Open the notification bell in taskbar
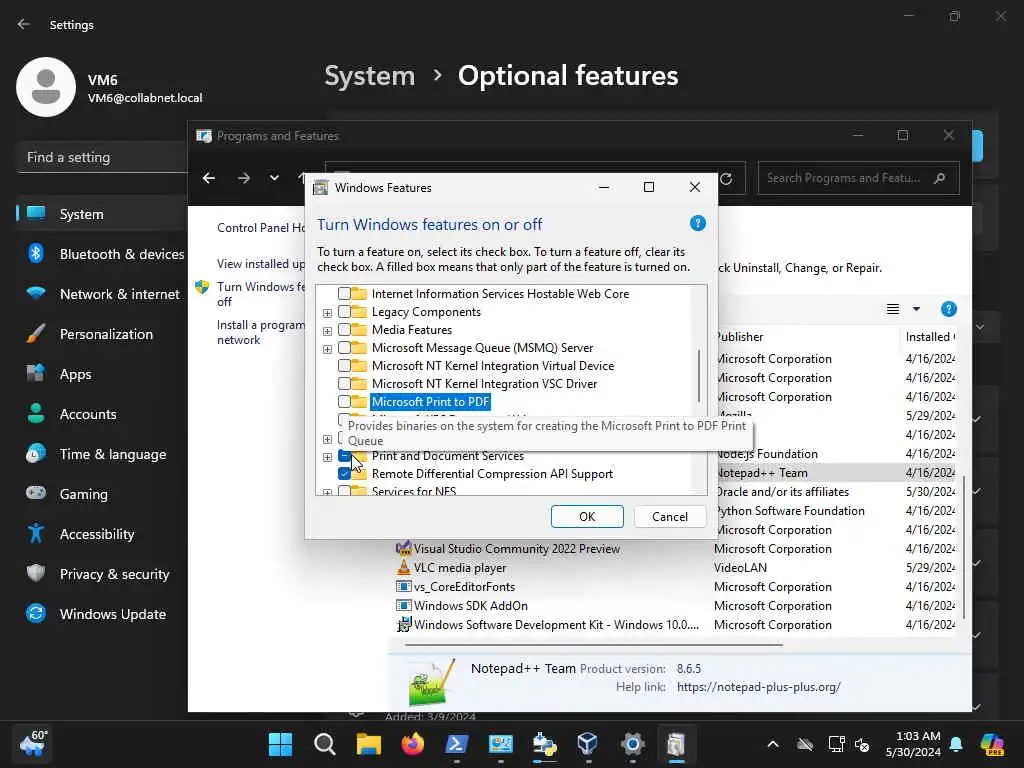This screenshot has height=768, width=1024. point(956,744)
